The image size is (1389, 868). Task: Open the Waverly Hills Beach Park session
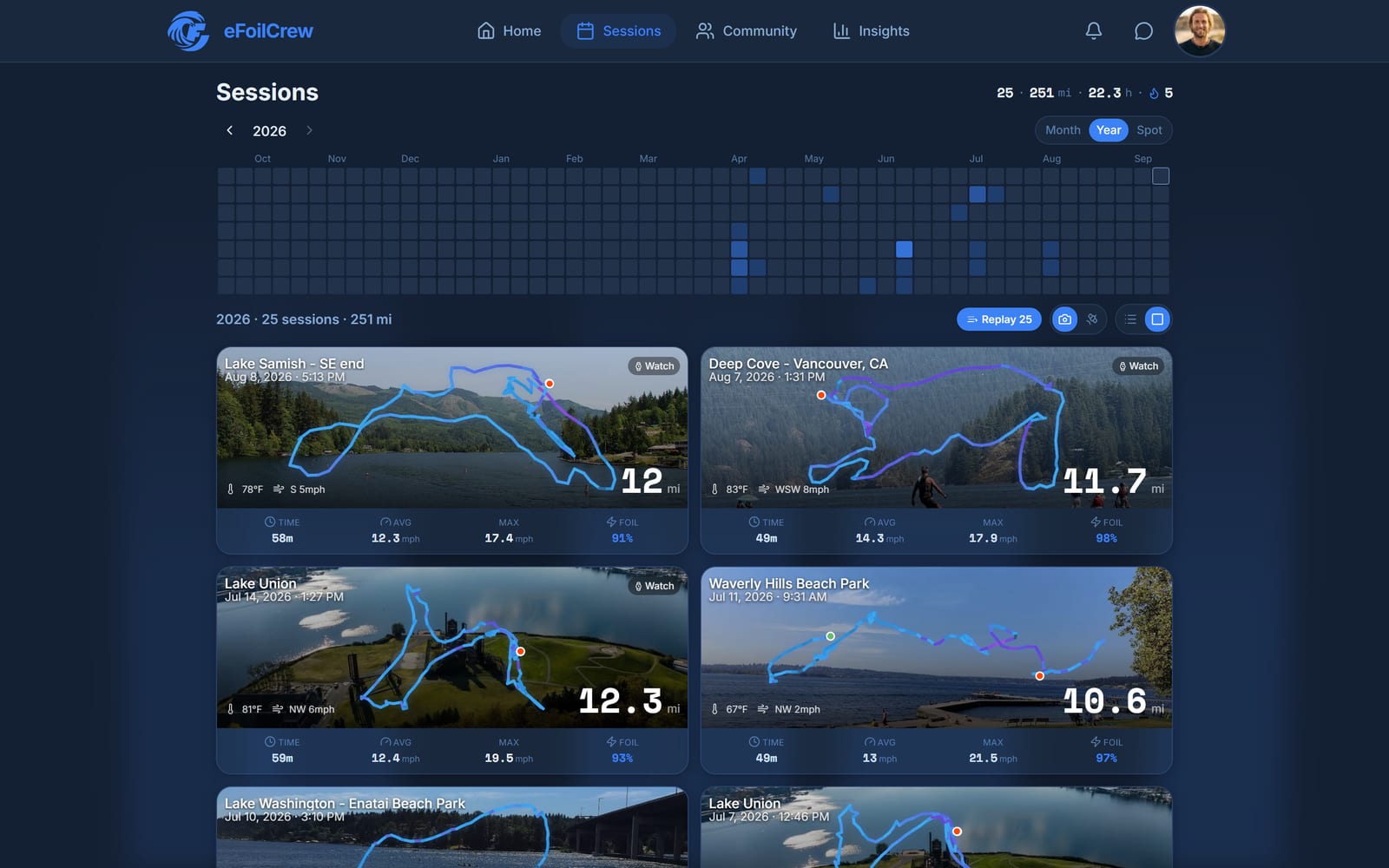(x=789, y=583)
